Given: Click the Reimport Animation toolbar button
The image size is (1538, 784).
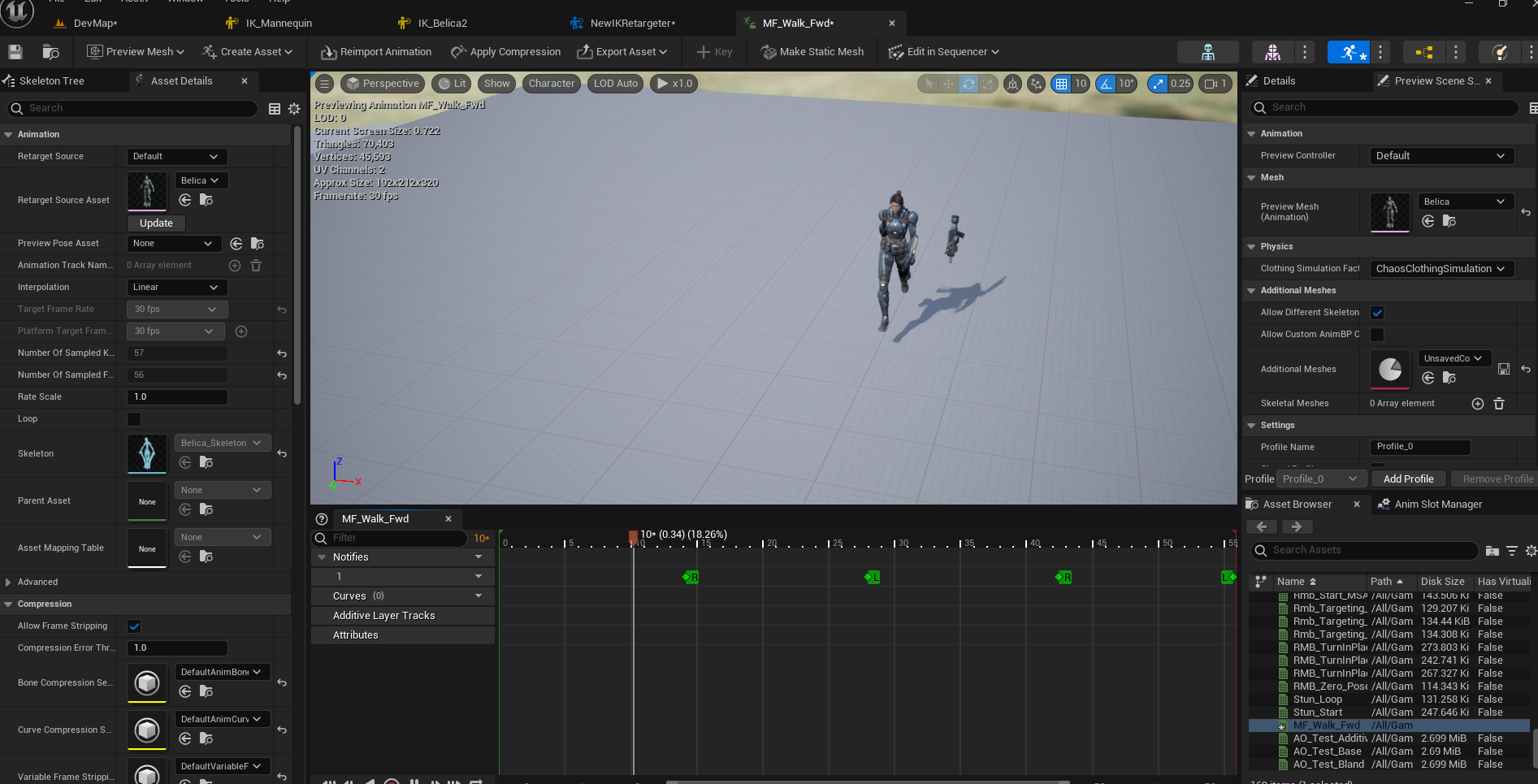Looking at the screenshot, I should pyautogui.click(x=376, y=52).
